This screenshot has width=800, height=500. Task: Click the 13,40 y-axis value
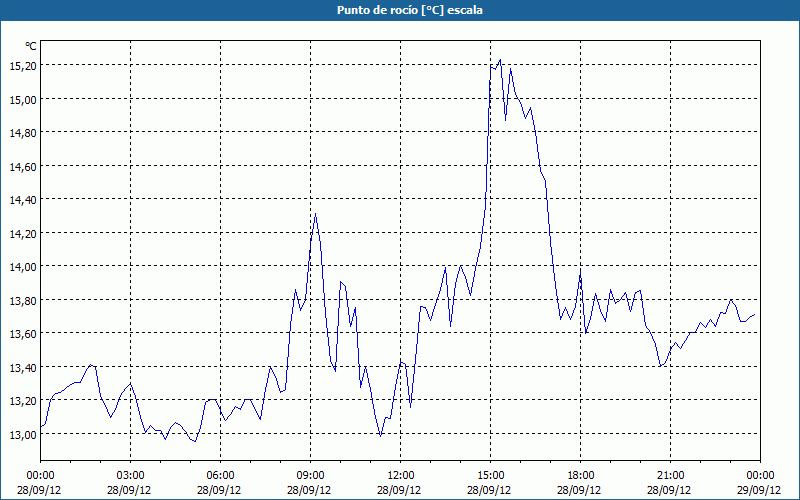click(x=23, y=367)
